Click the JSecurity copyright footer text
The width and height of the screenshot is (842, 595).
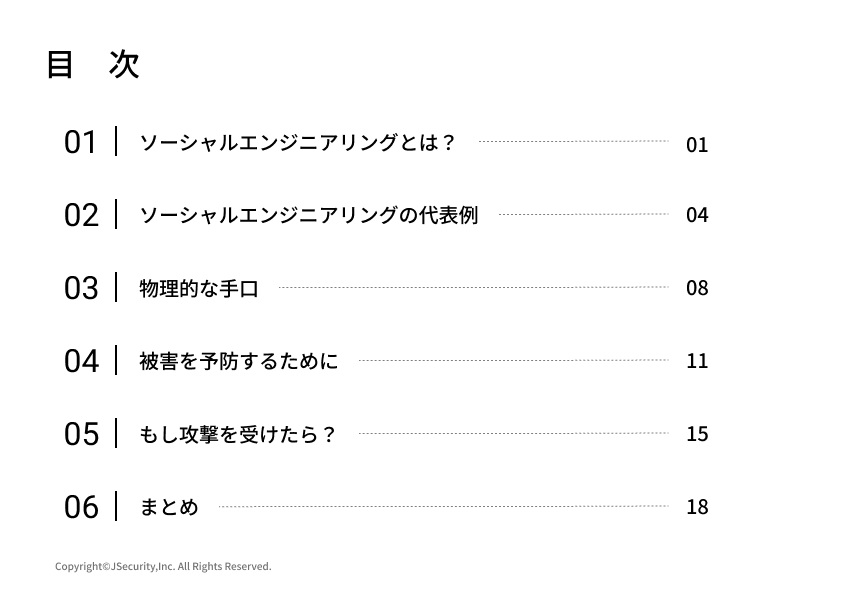163,567
